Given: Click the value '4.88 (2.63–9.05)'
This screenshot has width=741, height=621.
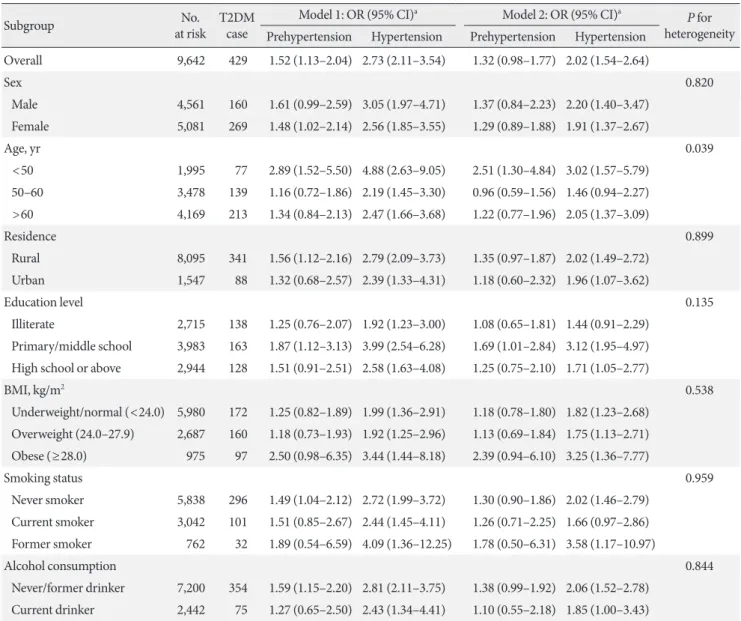Looking at the screenshot, I should coord(404,170).
